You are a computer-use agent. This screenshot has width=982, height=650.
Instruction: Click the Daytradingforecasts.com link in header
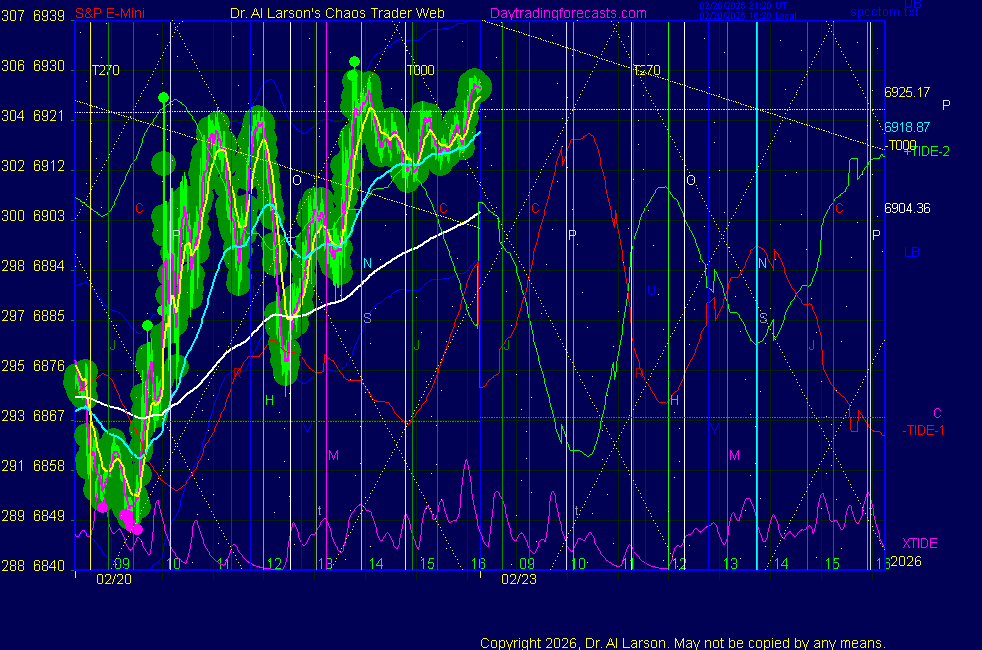(567, 13)
